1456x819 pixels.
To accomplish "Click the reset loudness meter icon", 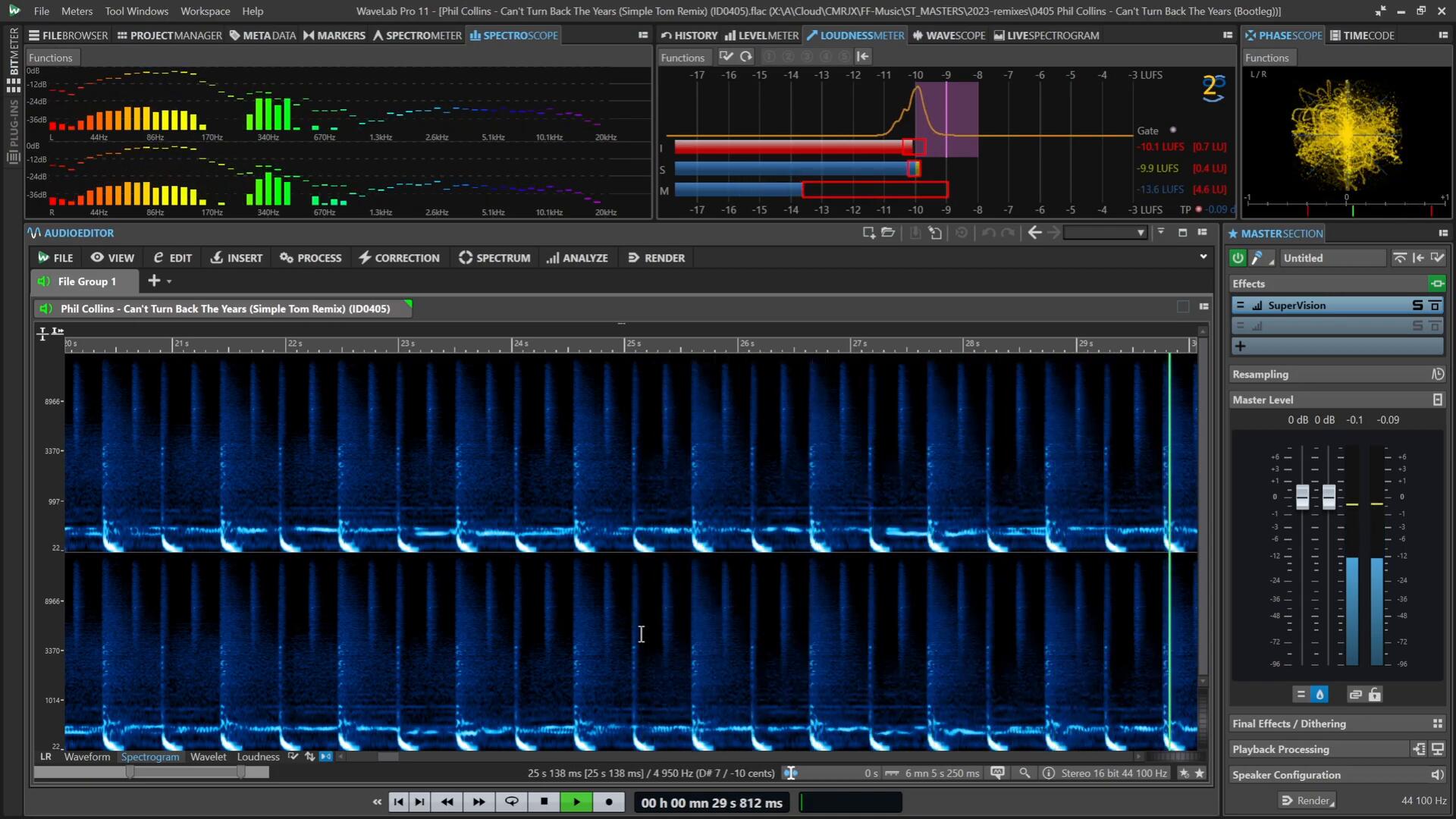I will [x=746, y=57].
